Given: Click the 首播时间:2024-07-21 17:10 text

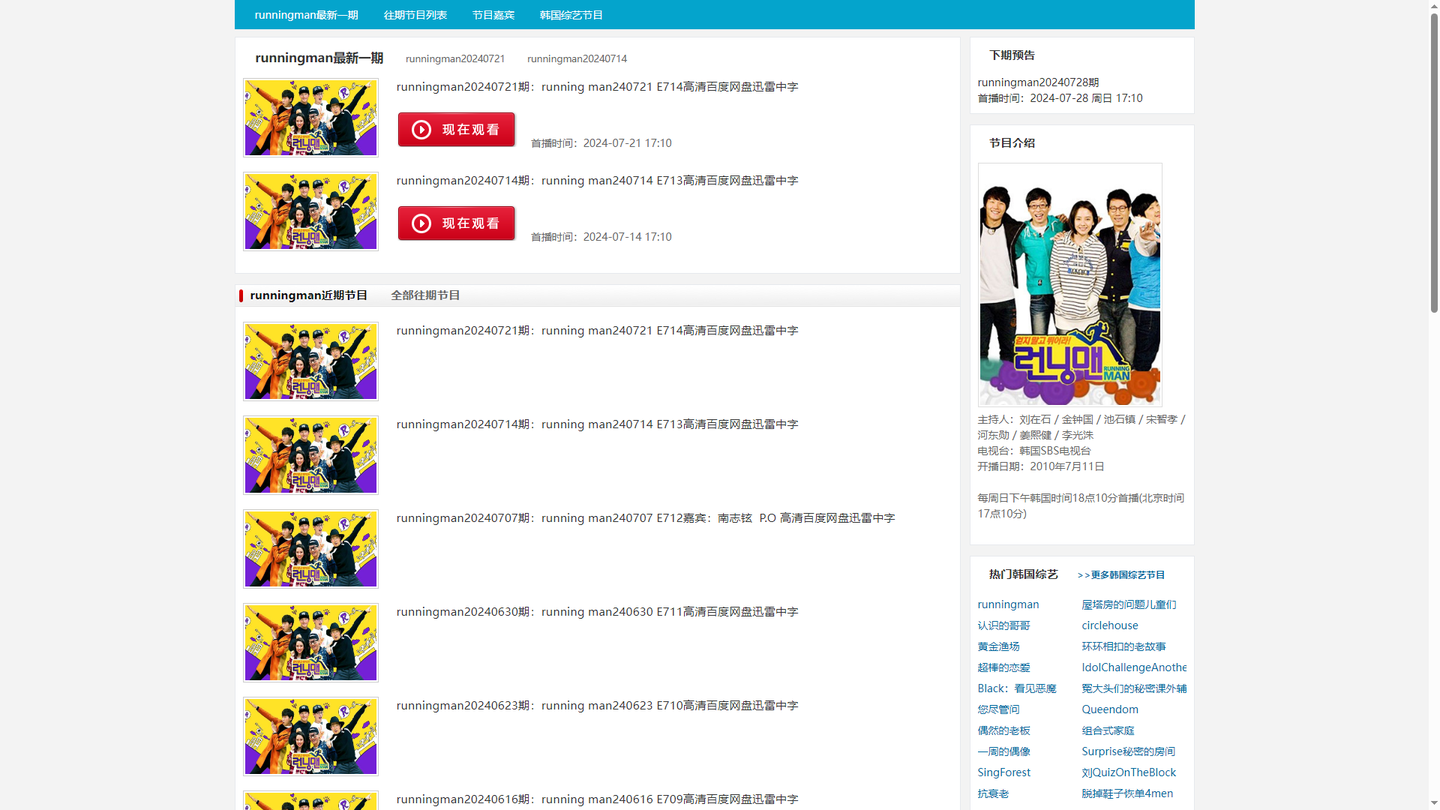Looking at the screenshot, I should (601, 144).
